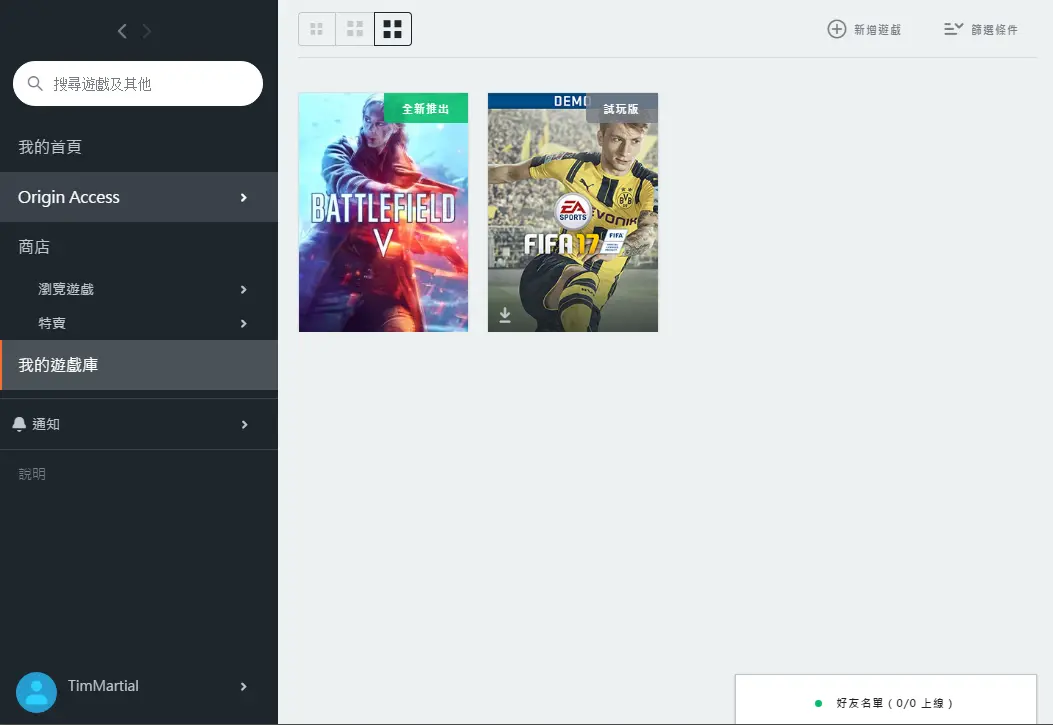The height and width of the screenshot is (725, 1053).
Task: Switch to large tile grid view
Action: [393, 29]
